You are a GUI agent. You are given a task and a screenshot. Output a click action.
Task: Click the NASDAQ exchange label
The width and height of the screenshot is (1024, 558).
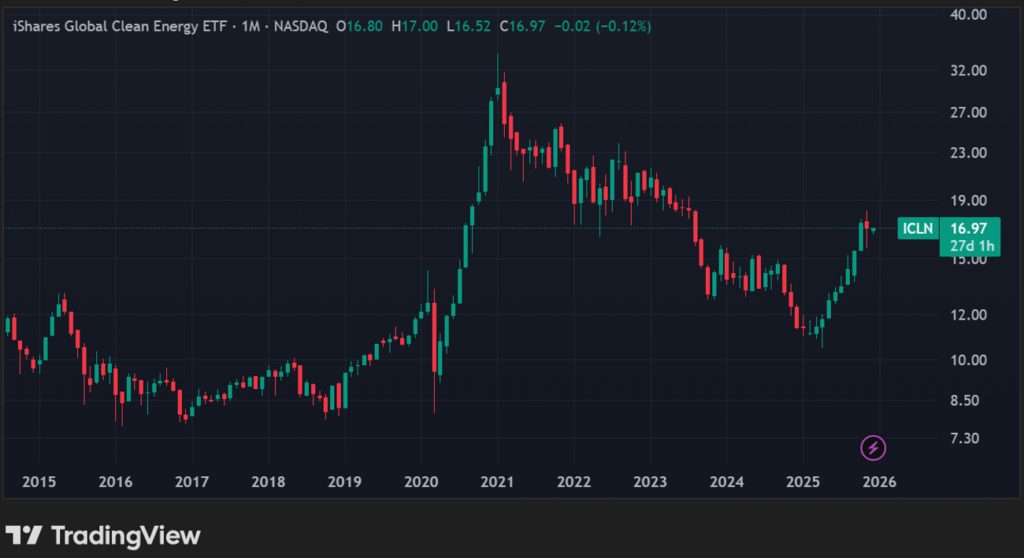(x=300, y=26)
